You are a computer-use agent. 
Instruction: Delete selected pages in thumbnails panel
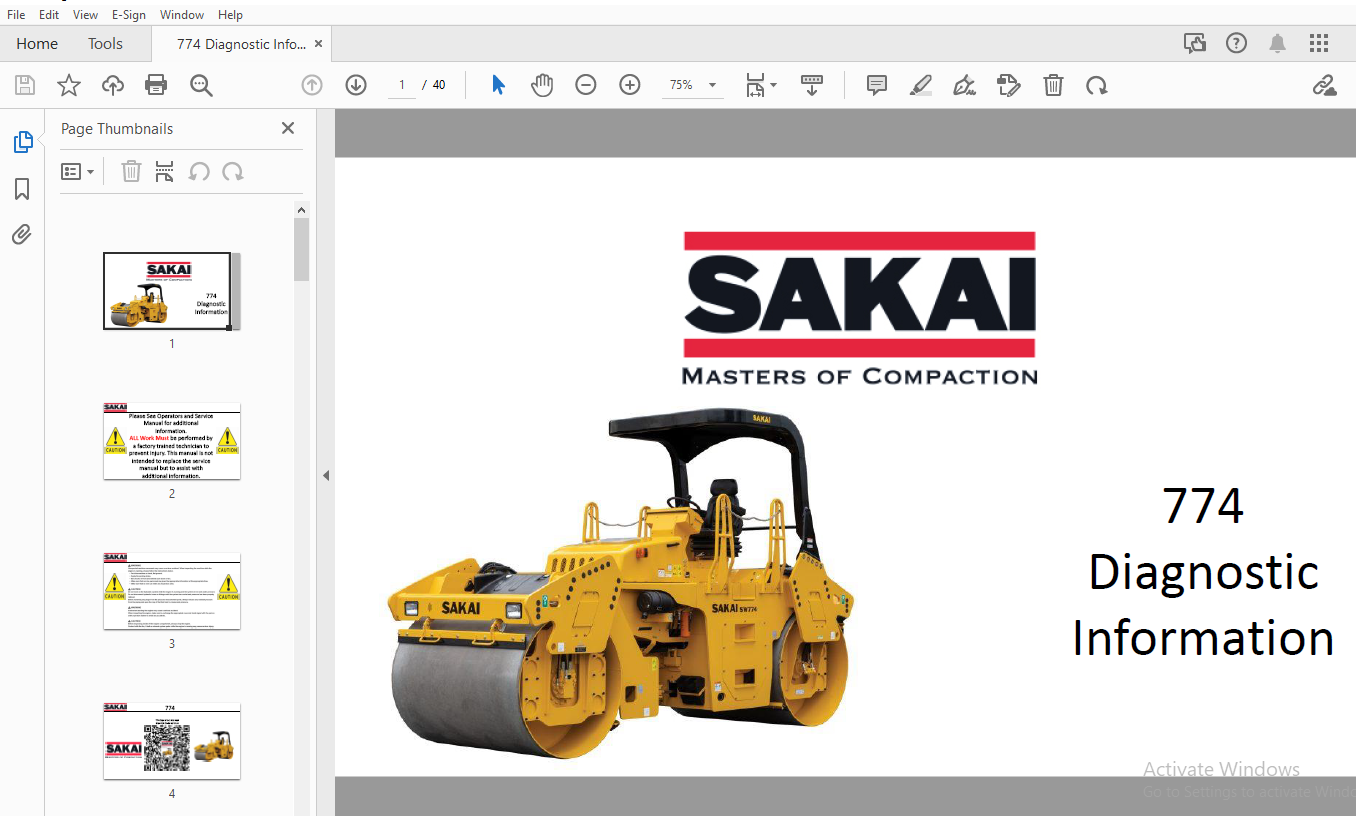pyautogui.click(x=131, y=172)
